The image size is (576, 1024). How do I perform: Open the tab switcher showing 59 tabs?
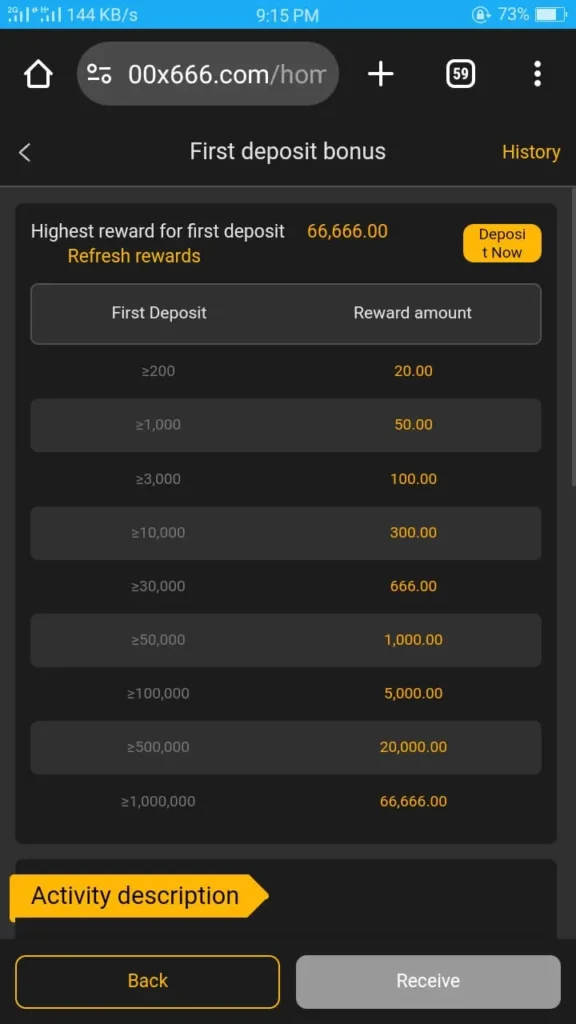(x=460, y=73)
